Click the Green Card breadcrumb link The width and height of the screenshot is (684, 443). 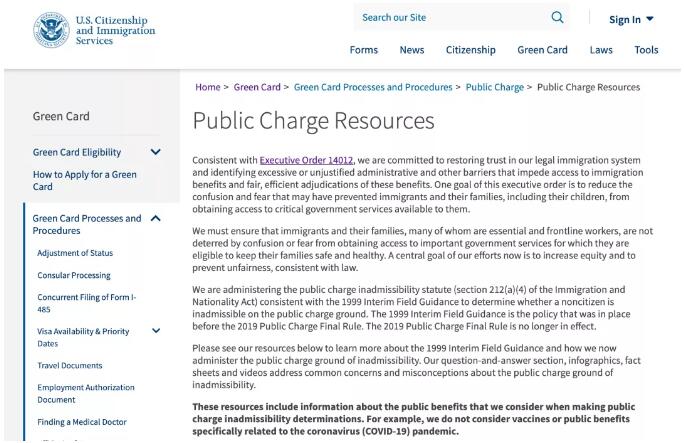257,87
